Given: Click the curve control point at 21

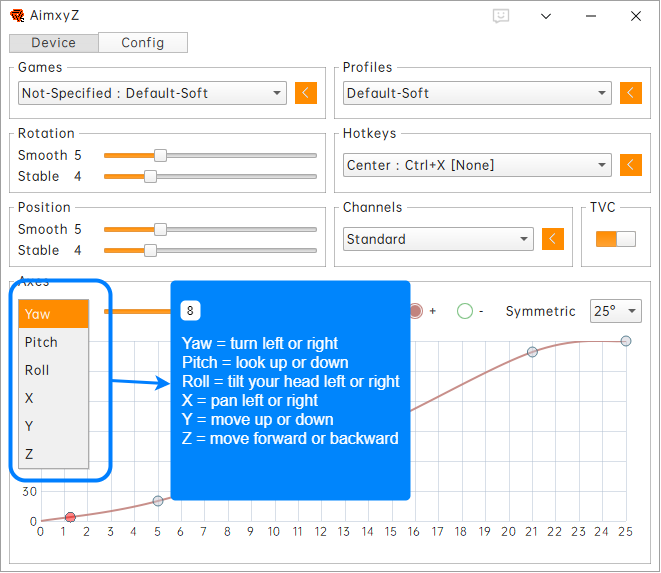Looking at the screenshot, I should click(x=532, y=352).
